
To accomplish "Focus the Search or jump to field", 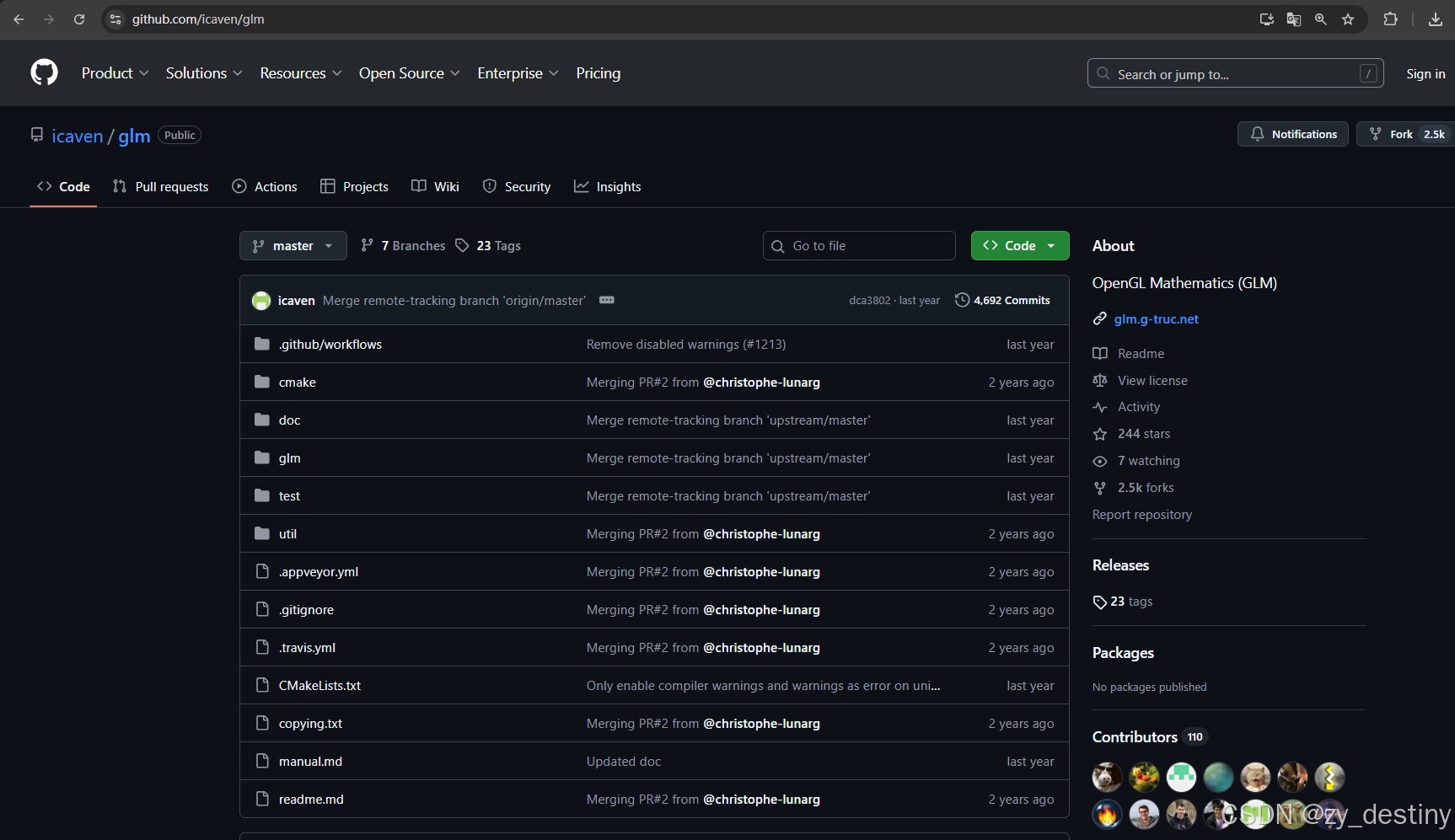I will pos(1236,73).
